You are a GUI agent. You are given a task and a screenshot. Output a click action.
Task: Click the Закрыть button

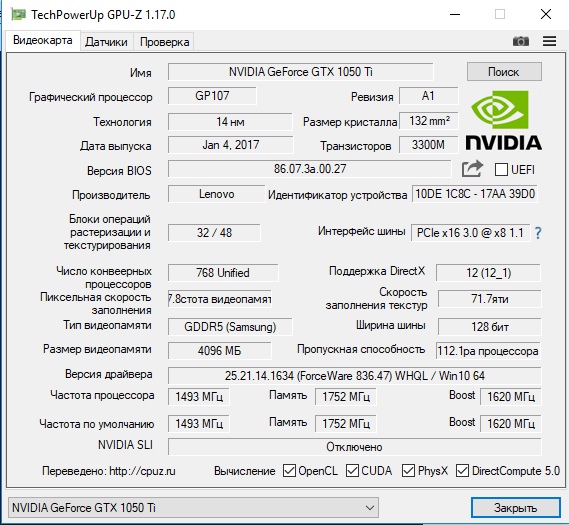[x=516, y=507]
